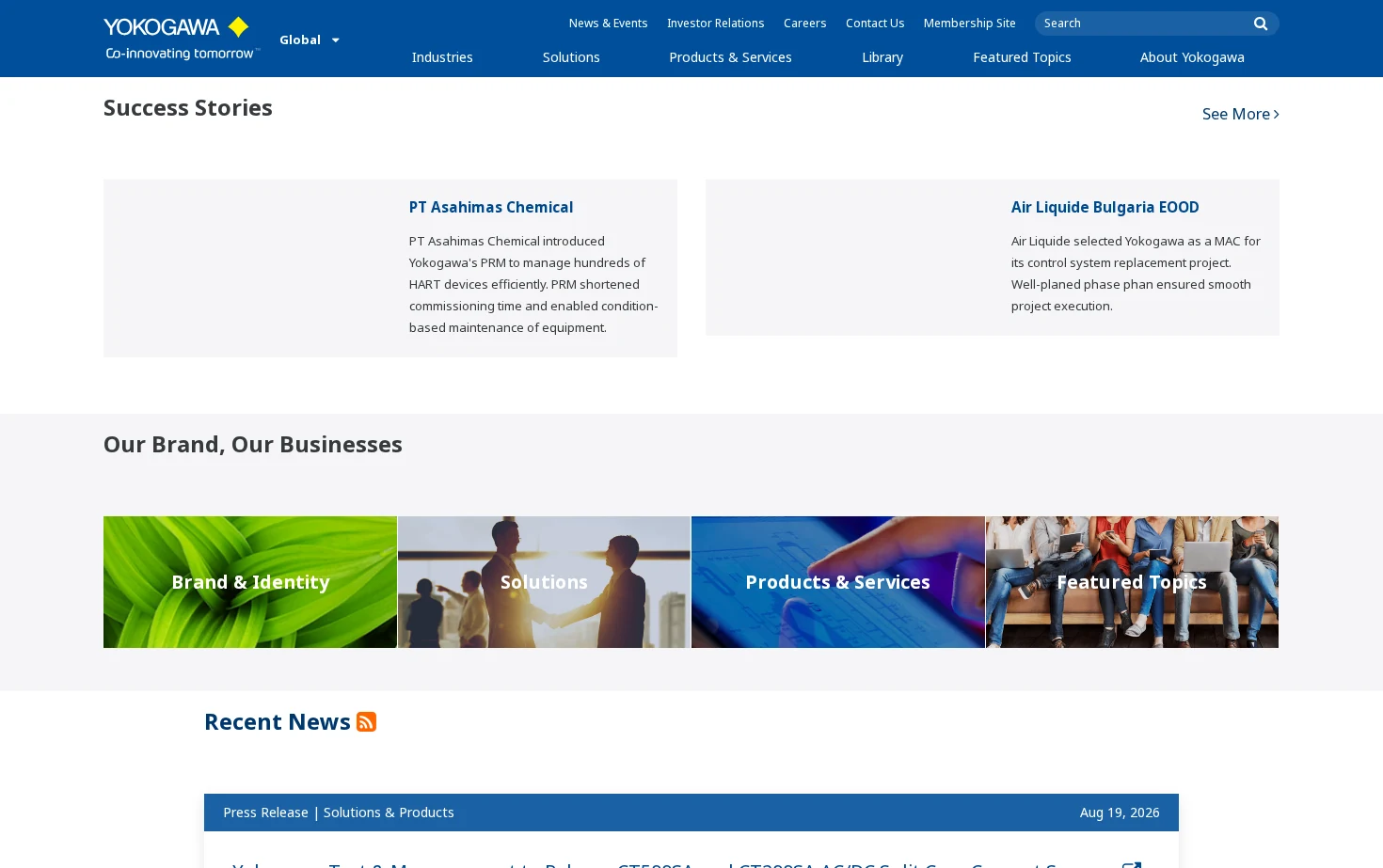Open the Membership Site link

point(969,24)
